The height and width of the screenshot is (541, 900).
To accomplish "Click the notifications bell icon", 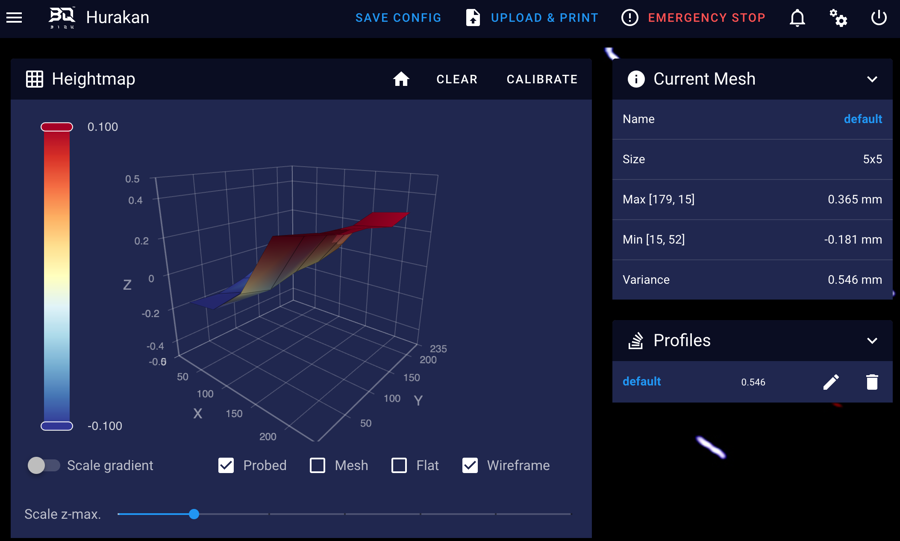I will pyautogui.click(x=797, y=18).
